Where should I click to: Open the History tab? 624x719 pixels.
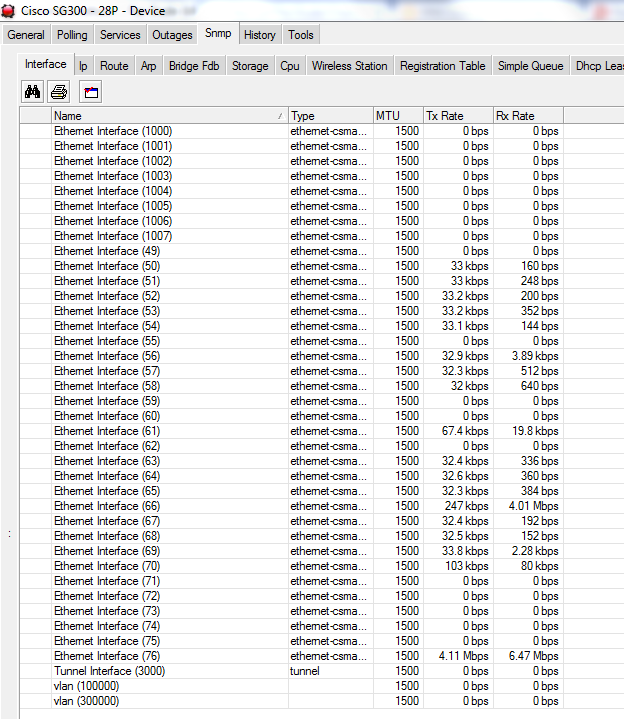pyautogui.click(x=260, y=35)
